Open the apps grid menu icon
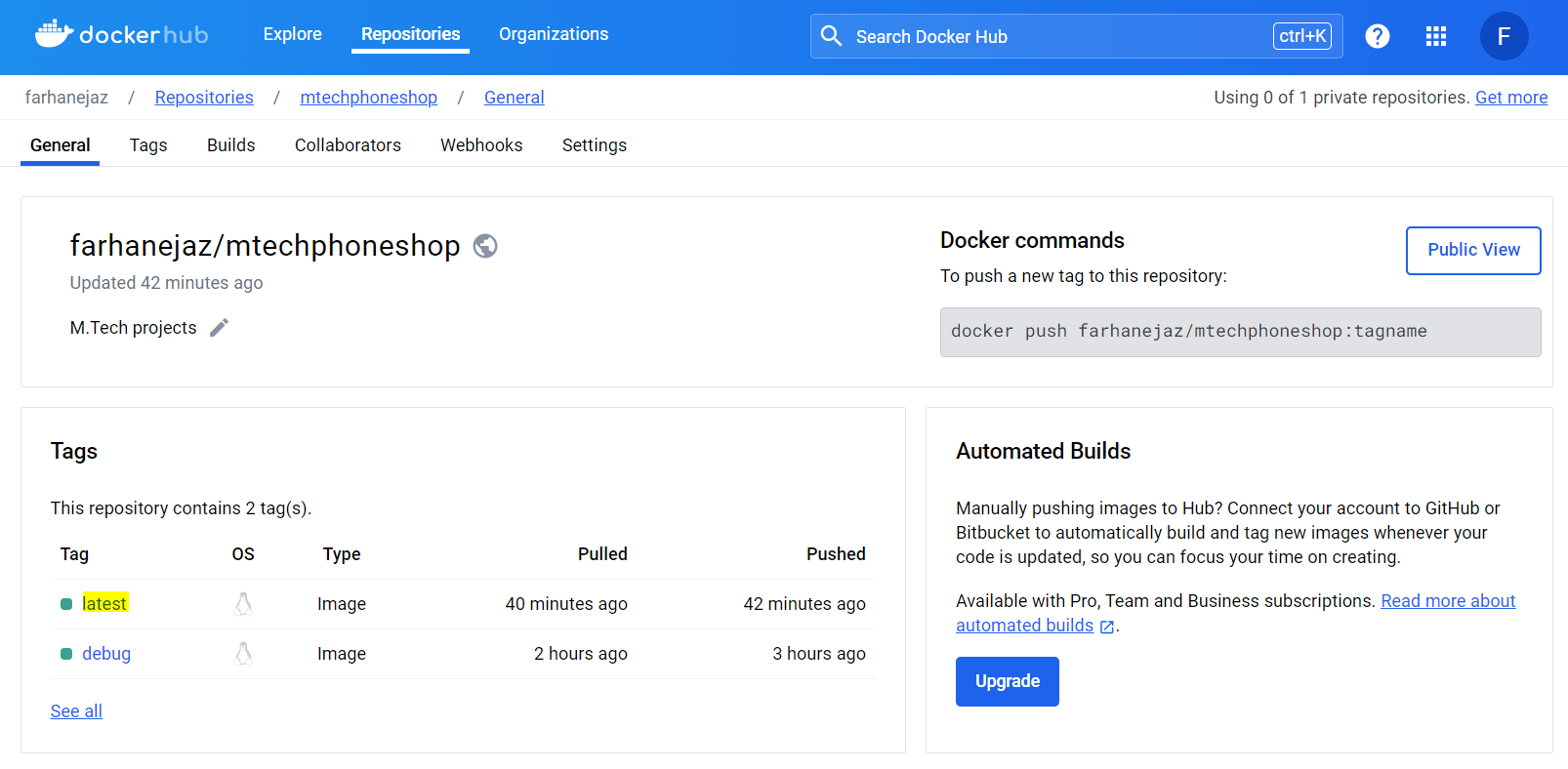This screenshot has width=1568, height=769. point(1435,36)
